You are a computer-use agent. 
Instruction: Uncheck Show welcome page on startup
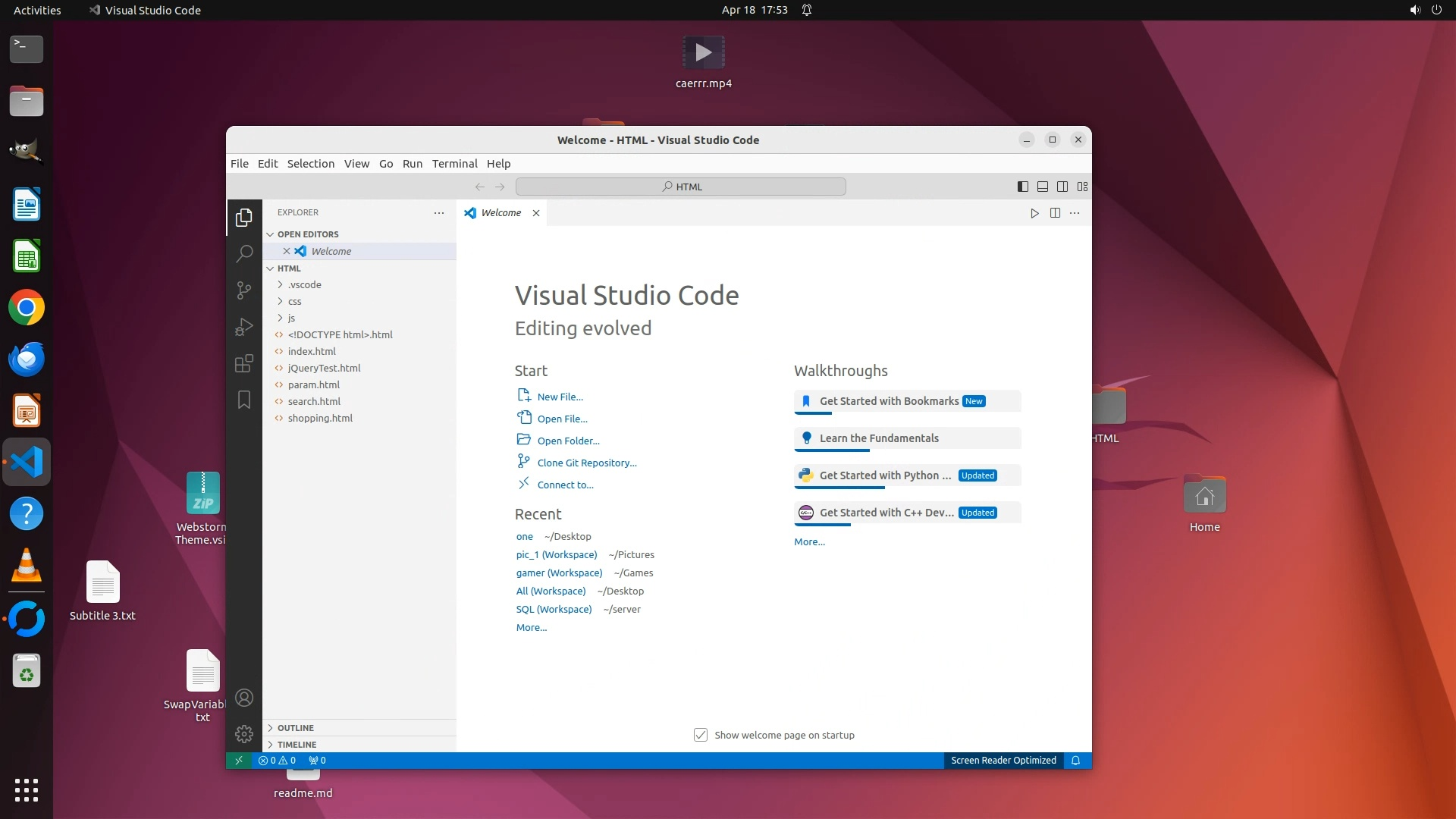pos(701,735)
